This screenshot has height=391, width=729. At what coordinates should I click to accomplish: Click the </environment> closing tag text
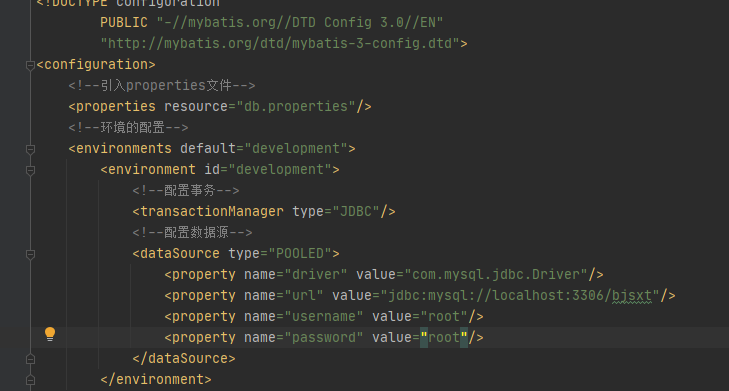coord(156,379)
